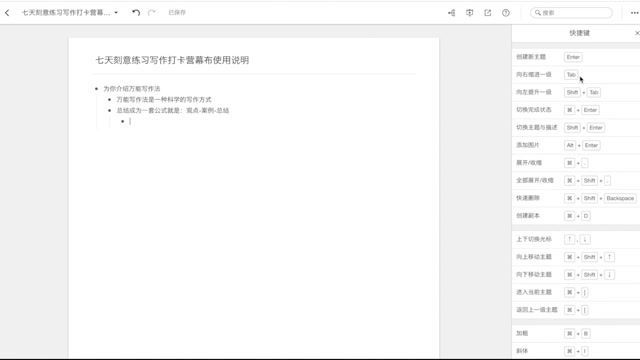This screenshot has height=360, width=640.
Task: Select the line 为你介绍万能写作法
Action: coord(132,89)
